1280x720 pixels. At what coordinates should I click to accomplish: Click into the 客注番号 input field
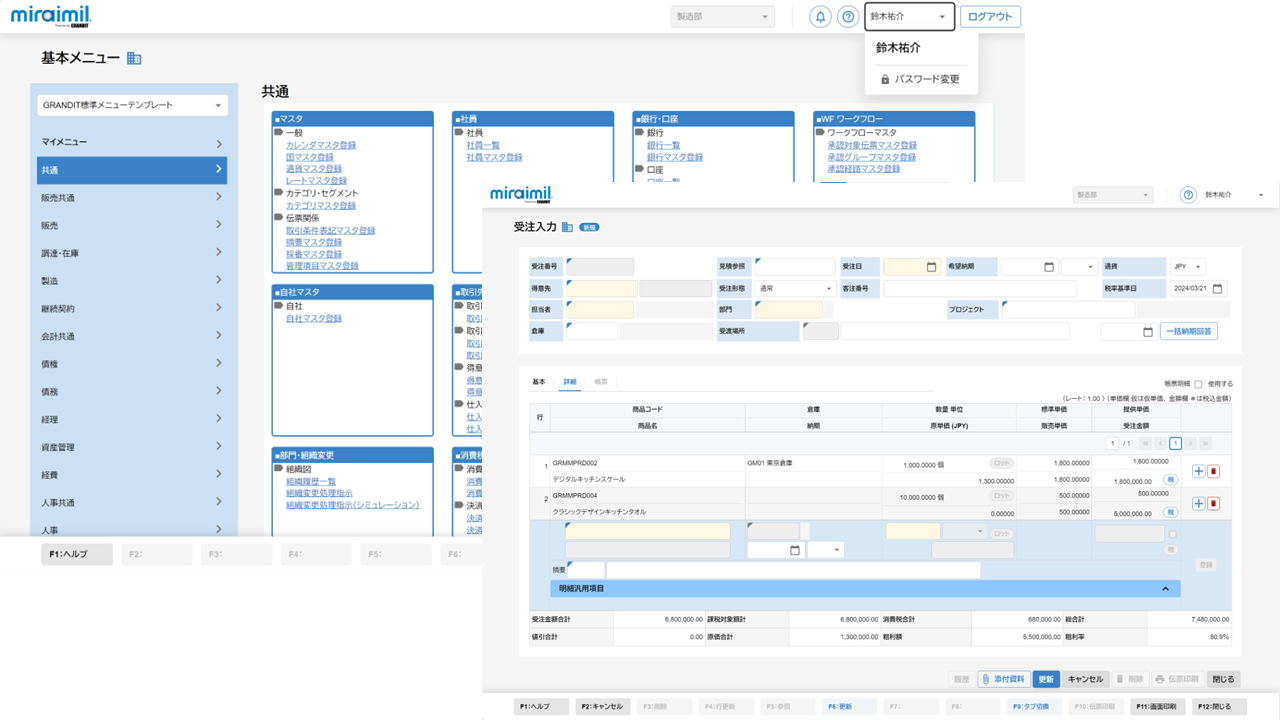pyautogui.click(x=980, y=289)
